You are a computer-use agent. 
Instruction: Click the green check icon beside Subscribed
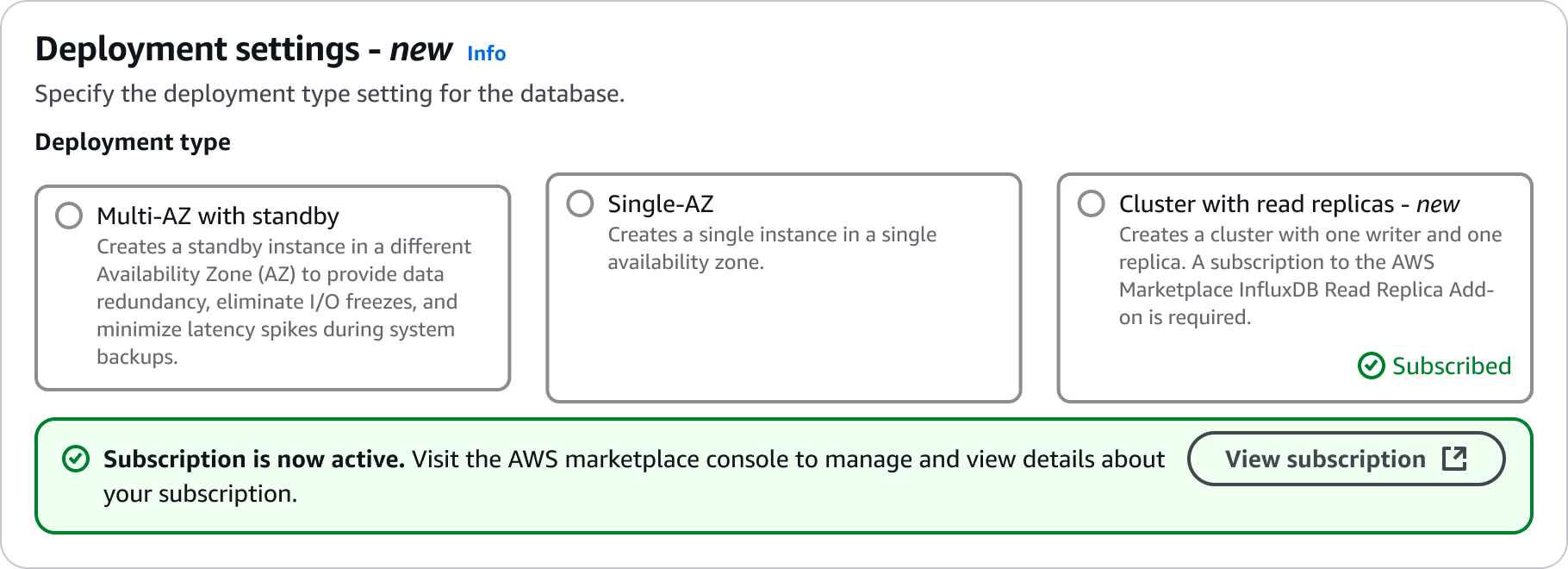click(1372, 366)
